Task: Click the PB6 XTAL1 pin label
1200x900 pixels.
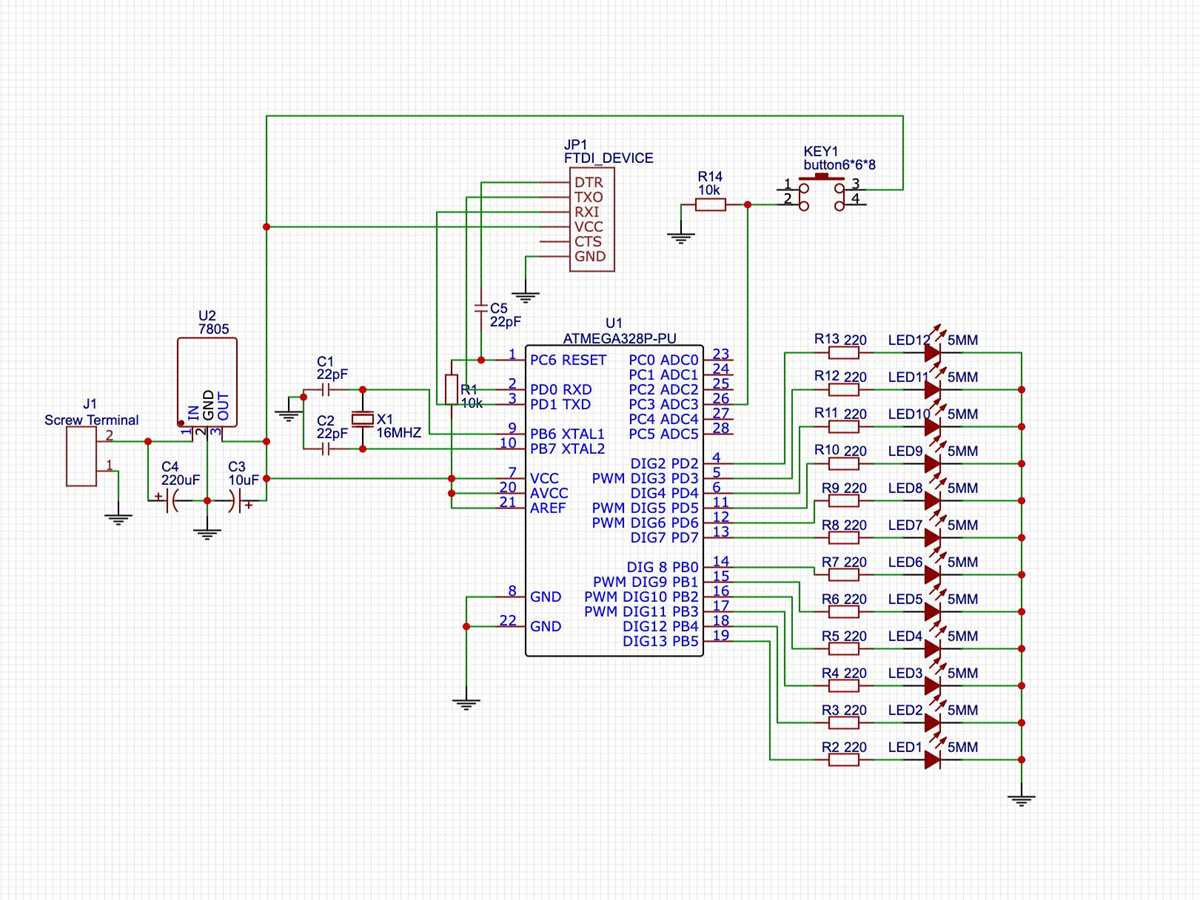Action: click(x=567, y=434)
